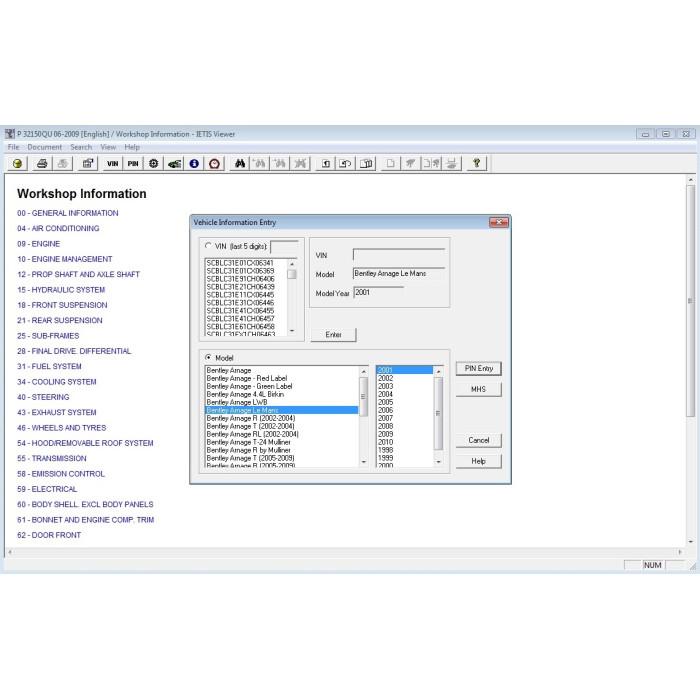Click the Cancel button
700x700 pixels.
479,440
